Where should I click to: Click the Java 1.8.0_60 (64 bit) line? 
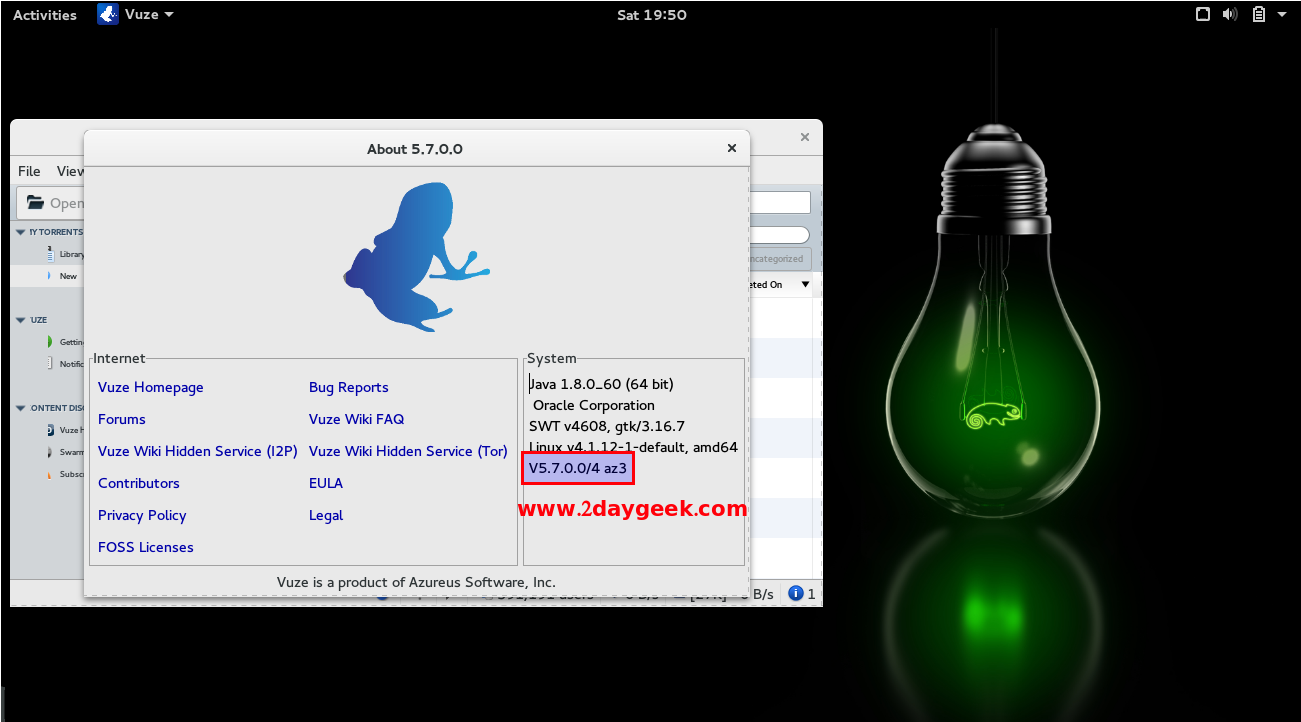601,384
